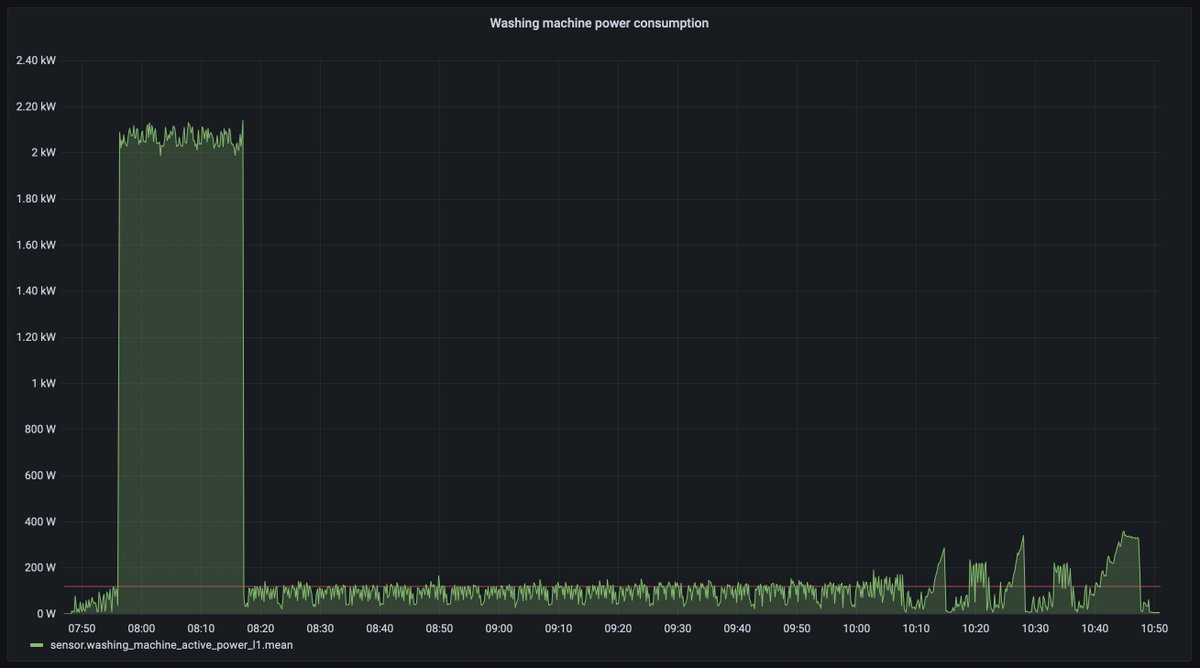Click the 10:00 time axis label
The width and height of the screenshot is (1200, 668).
[856, 628]
